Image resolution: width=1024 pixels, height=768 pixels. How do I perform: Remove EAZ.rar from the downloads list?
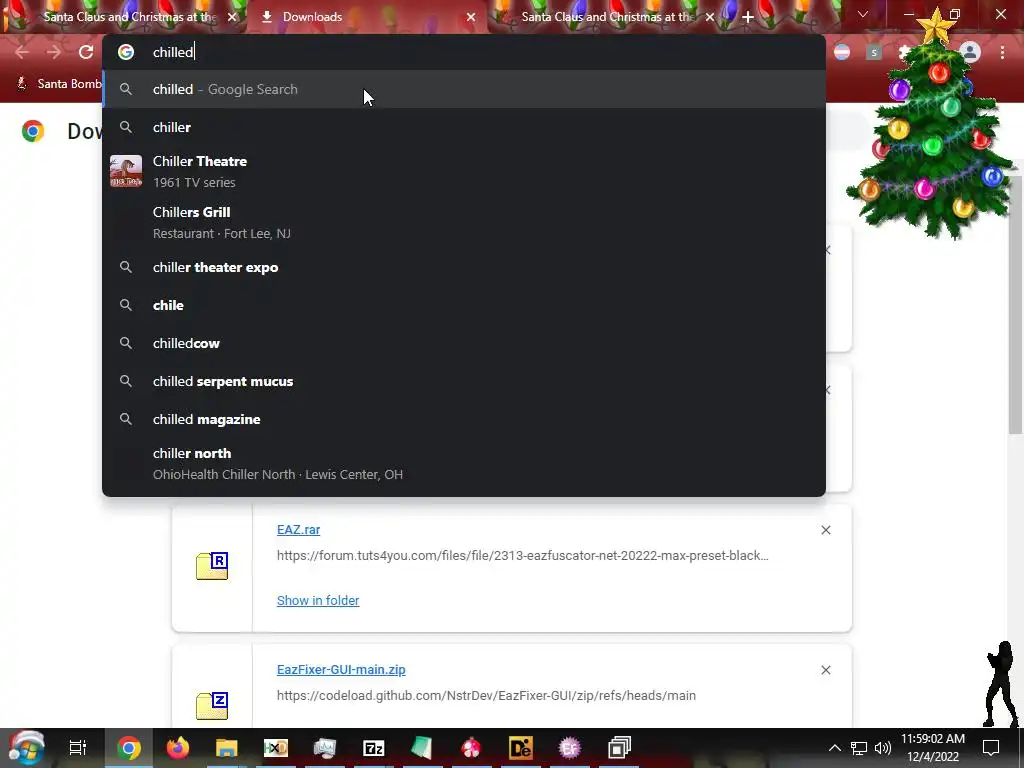825,530
